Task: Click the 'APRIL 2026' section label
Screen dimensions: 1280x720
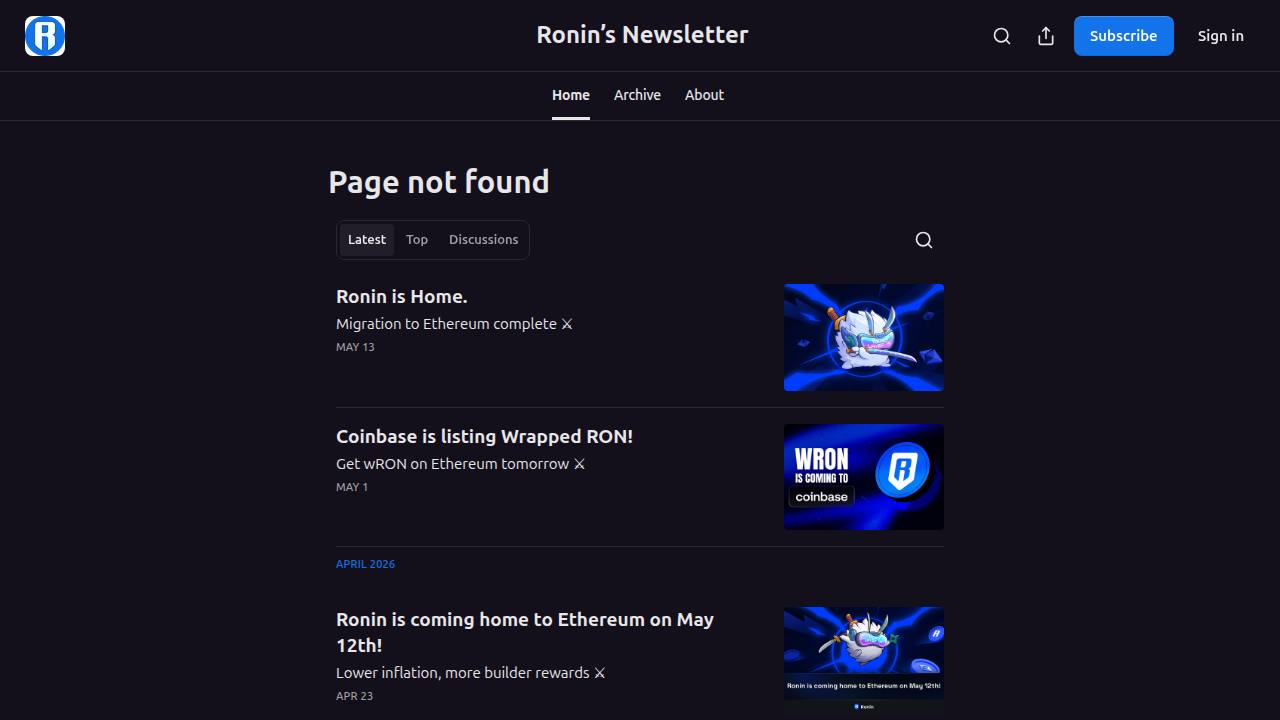Action: 366,564
